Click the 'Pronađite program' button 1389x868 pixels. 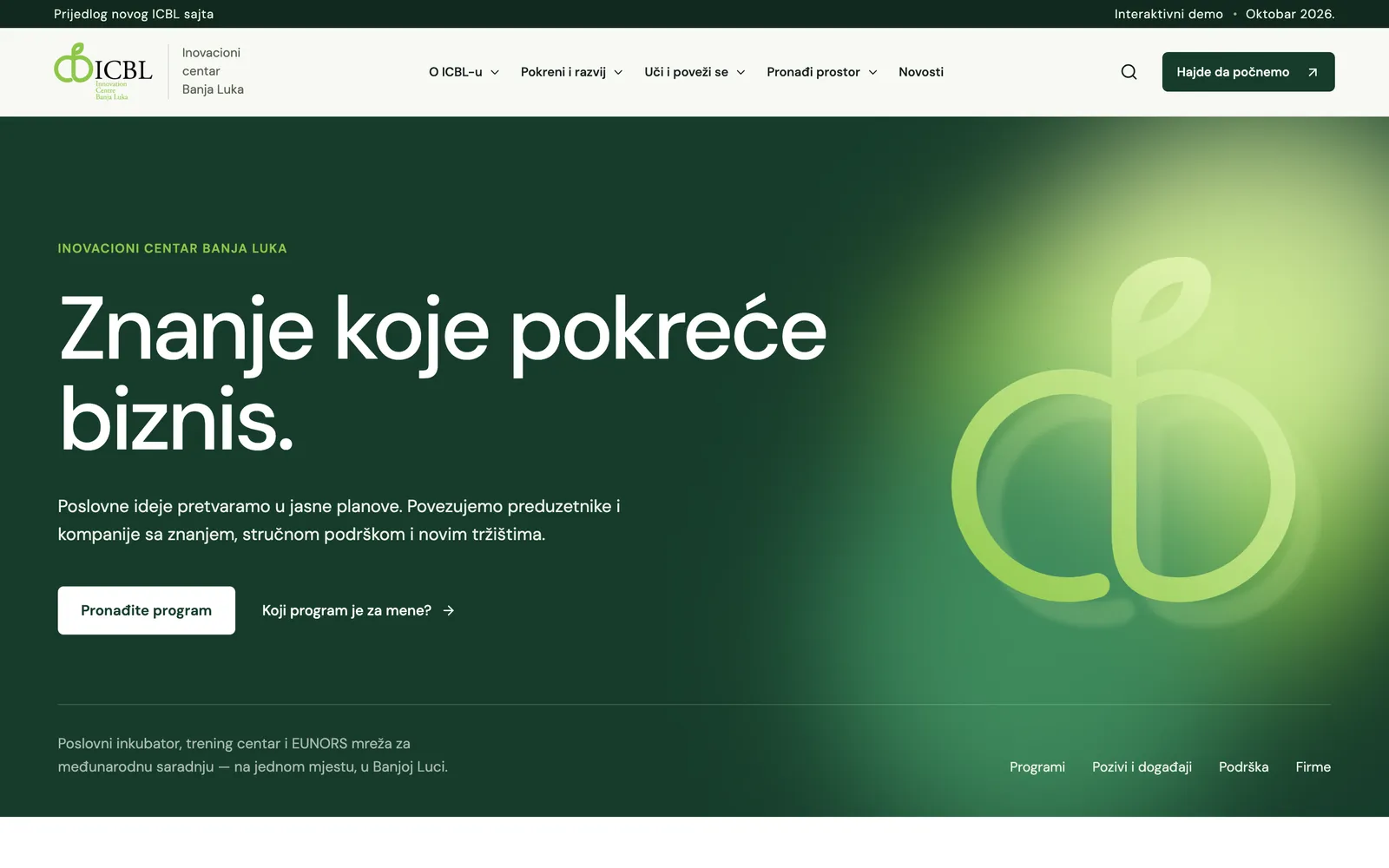[147, 610]
